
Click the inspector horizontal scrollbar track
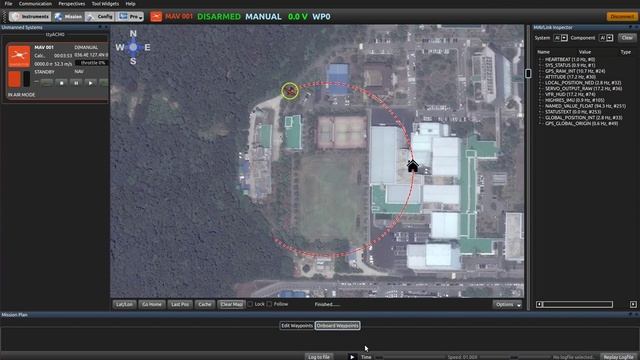tap(578, 304)
